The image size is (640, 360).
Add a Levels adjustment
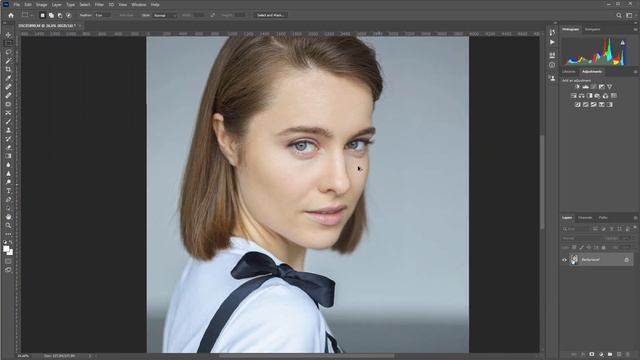[x=585, y=87]
